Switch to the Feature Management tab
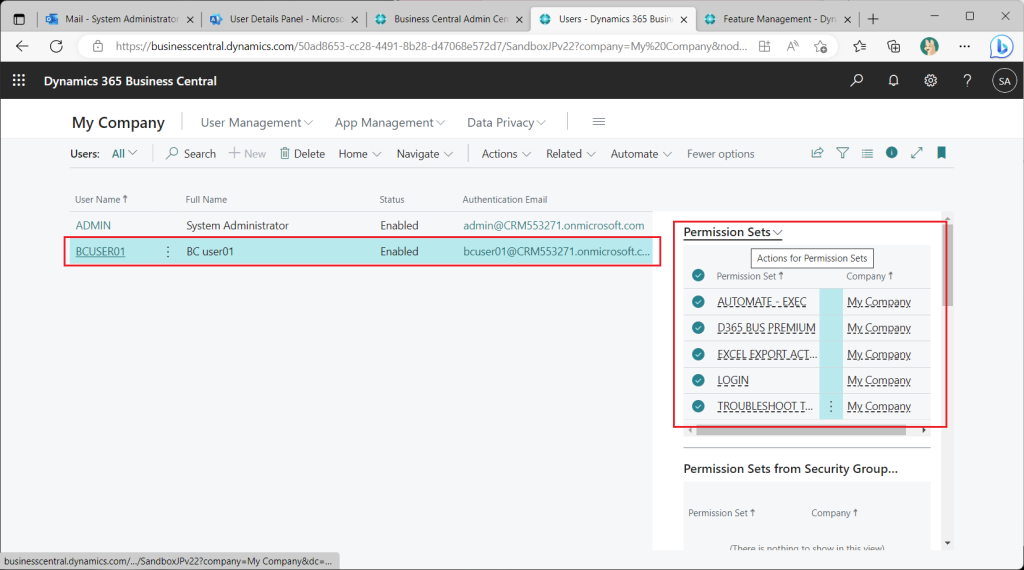The height and width of the screenshot is (570, 1024). point(778,19)
